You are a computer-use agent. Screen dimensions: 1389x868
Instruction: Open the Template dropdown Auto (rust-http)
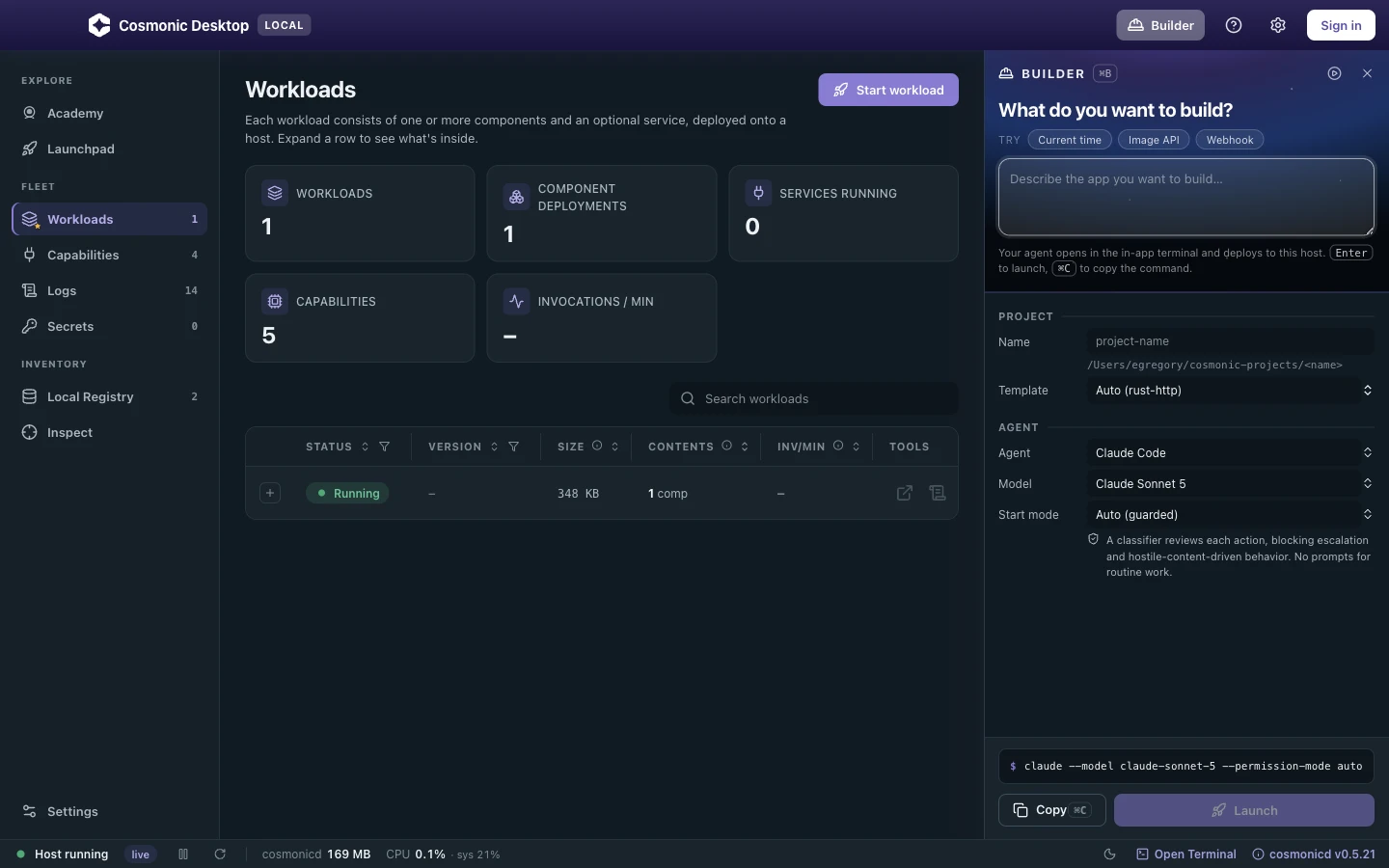(x=1231, y=391)
